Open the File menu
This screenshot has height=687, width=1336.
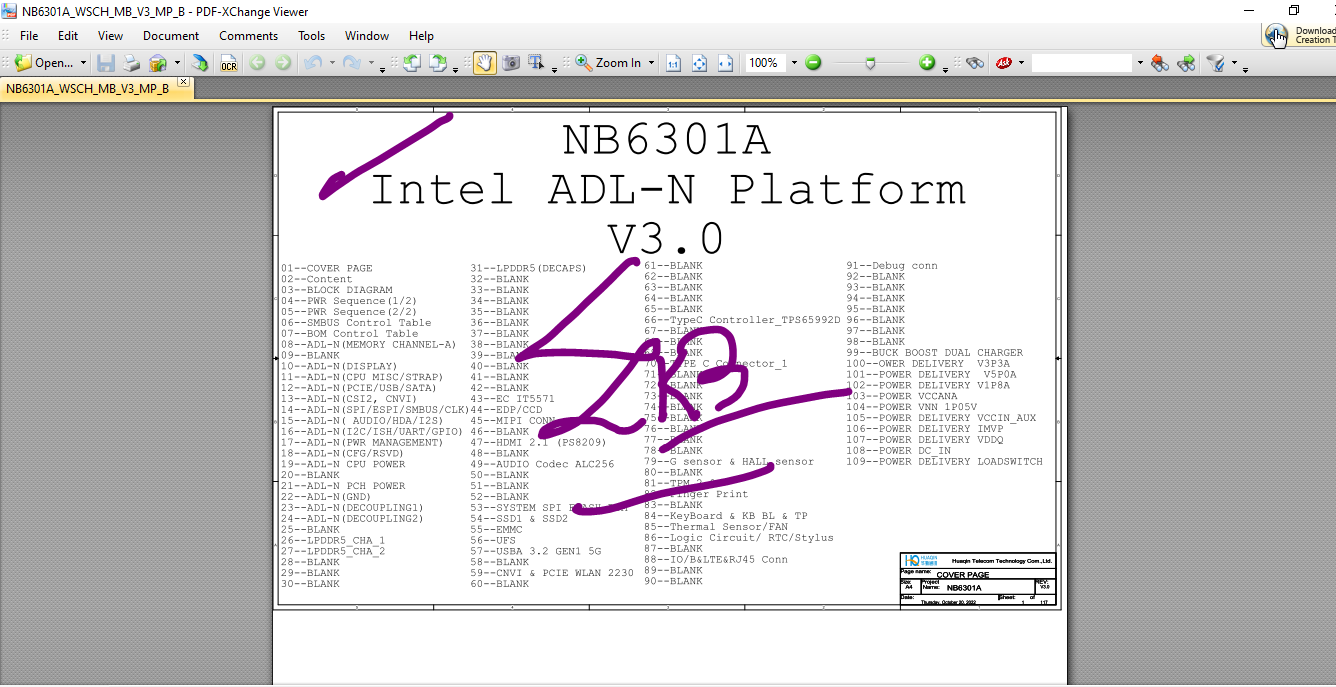tap(29, 35)
